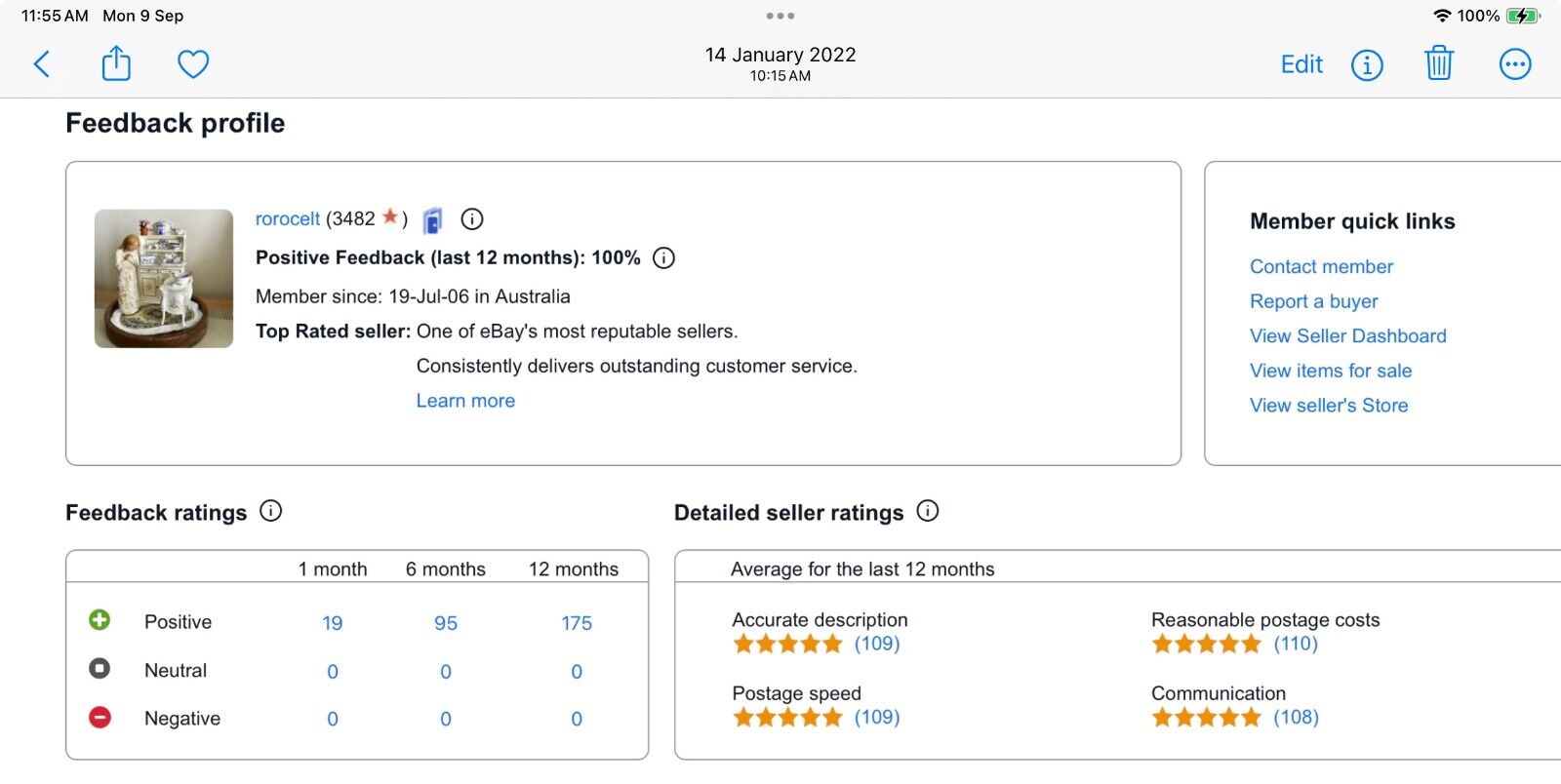Click Postage speed star rating
Viewport: 1561px width, 784px height.
(x=787, y=718)
